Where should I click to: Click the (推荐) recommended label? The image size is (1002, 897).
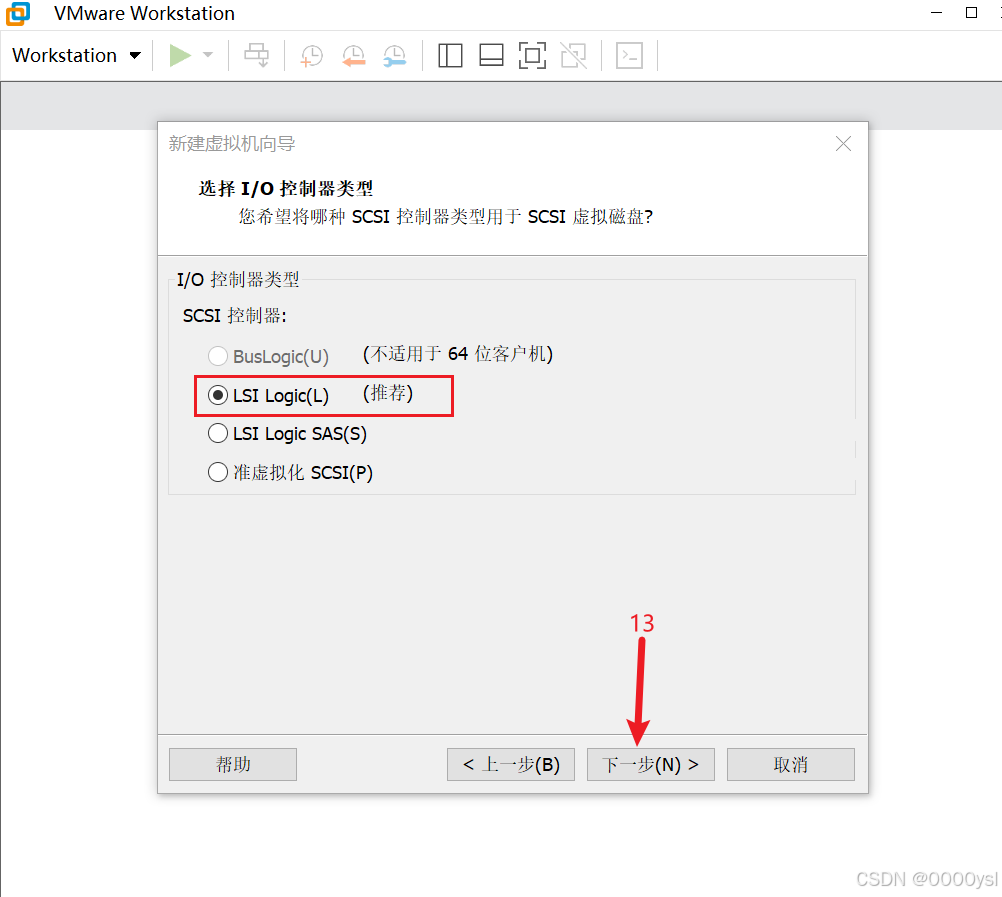tap(388, 393)
